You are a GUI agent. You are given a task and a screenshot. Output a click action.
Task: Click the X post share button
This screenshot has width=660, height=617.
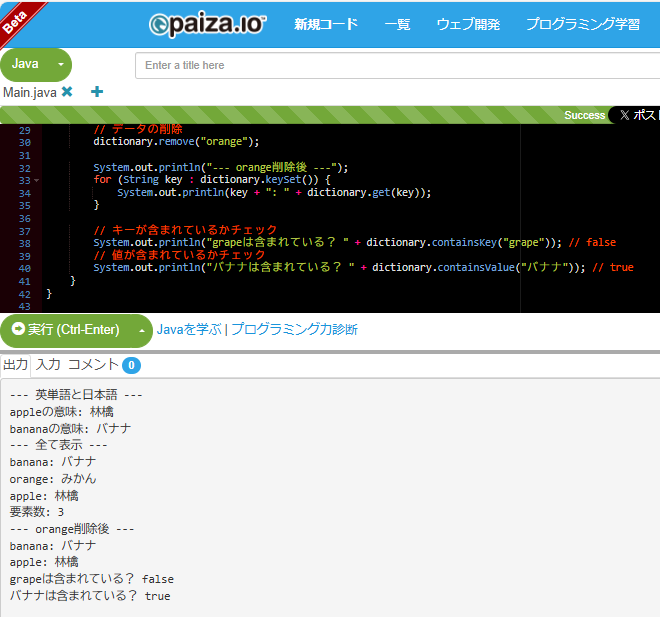coord(637,115)
